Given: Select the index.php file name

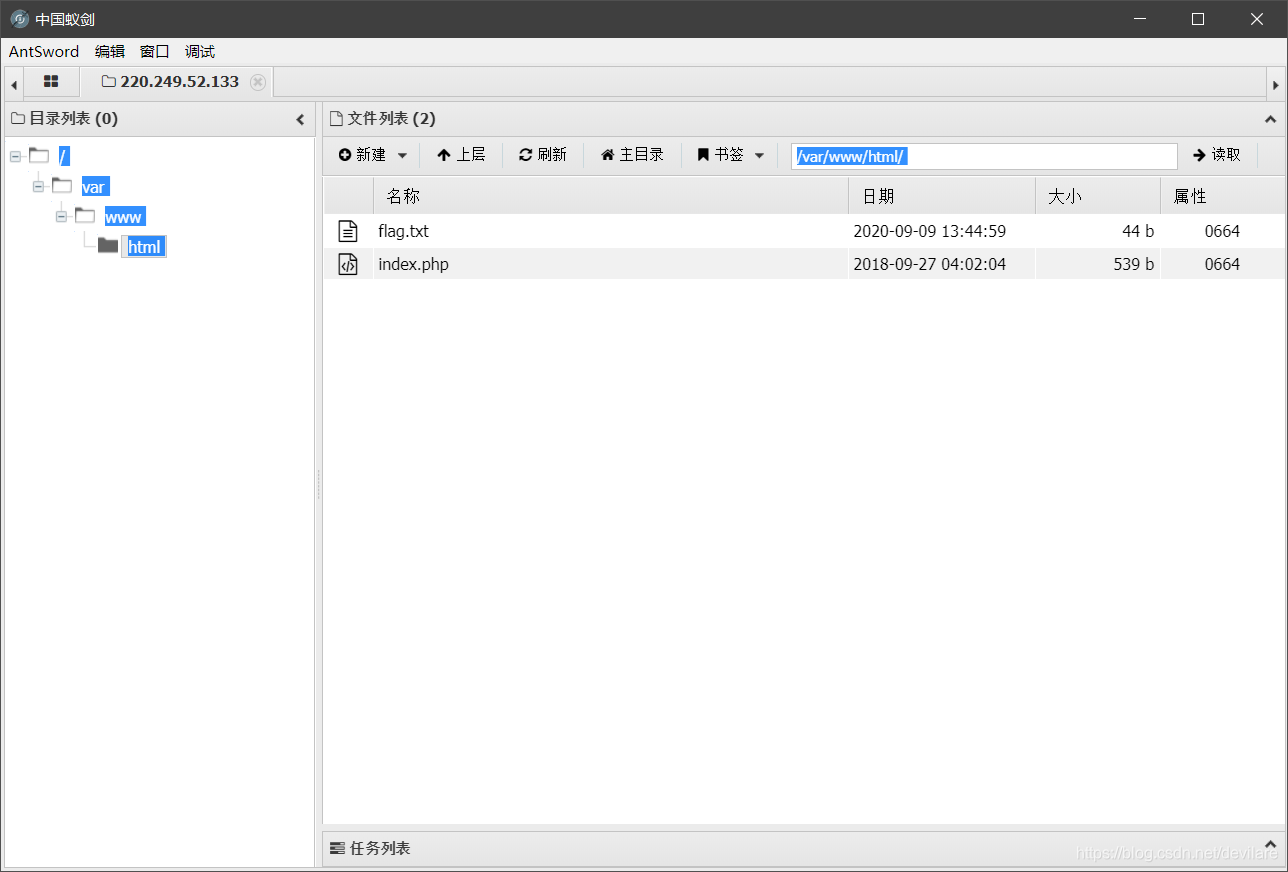Looking at the screenshot, I should click(x=413, y=264).
